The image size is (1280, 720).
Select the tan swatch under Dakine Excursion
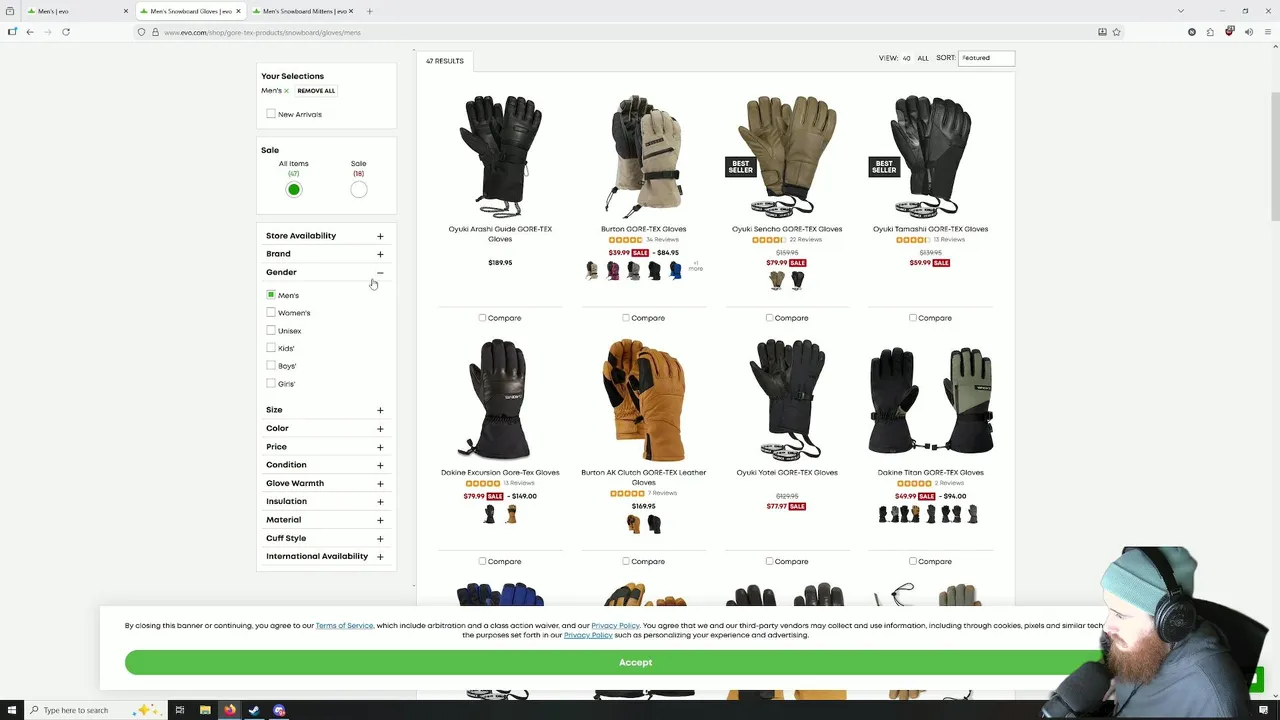(x=511, y=514)
